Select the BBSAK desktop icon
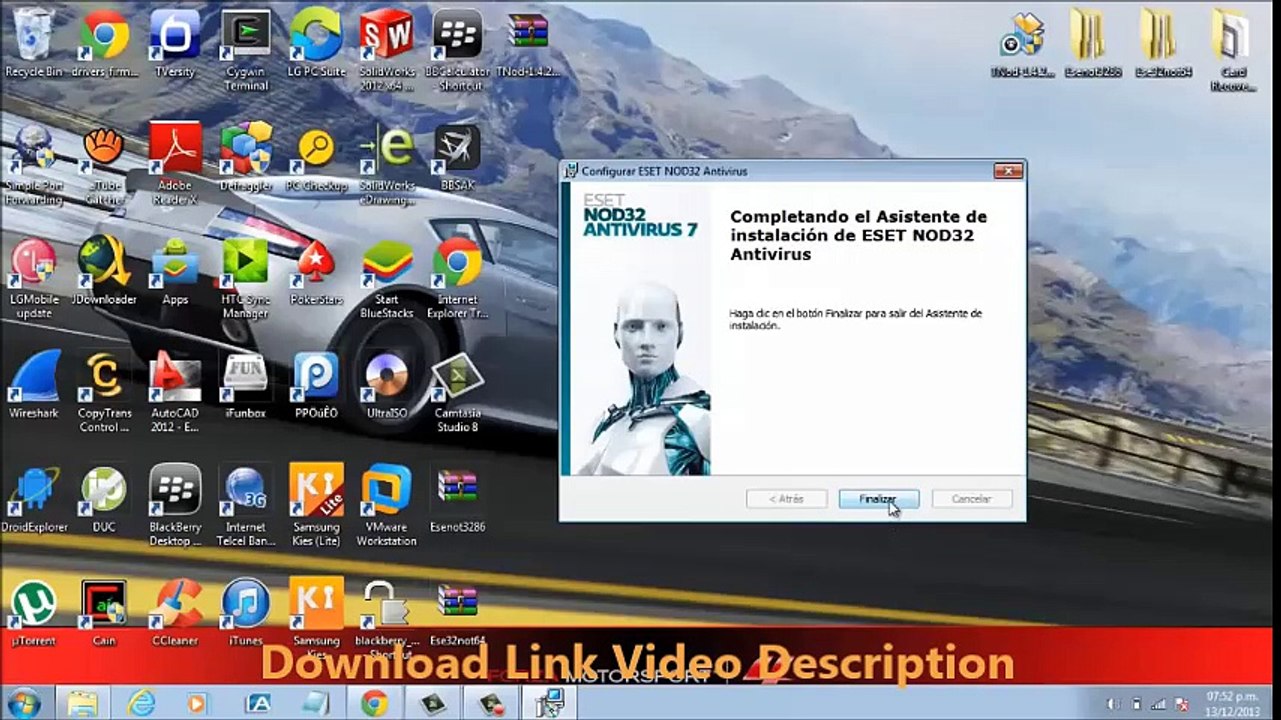Viewport: 1281px width, 720px height. [x=457, y=159]
